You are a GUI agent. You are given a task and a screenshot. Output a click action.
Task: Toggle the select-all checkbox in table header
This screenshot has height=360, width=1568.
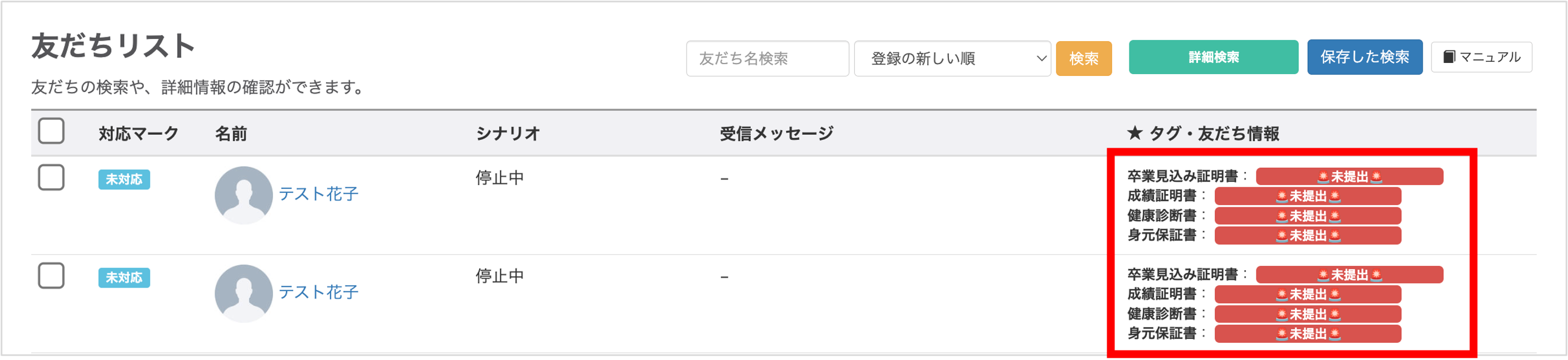pyautogui.click(x=51, y=131)
